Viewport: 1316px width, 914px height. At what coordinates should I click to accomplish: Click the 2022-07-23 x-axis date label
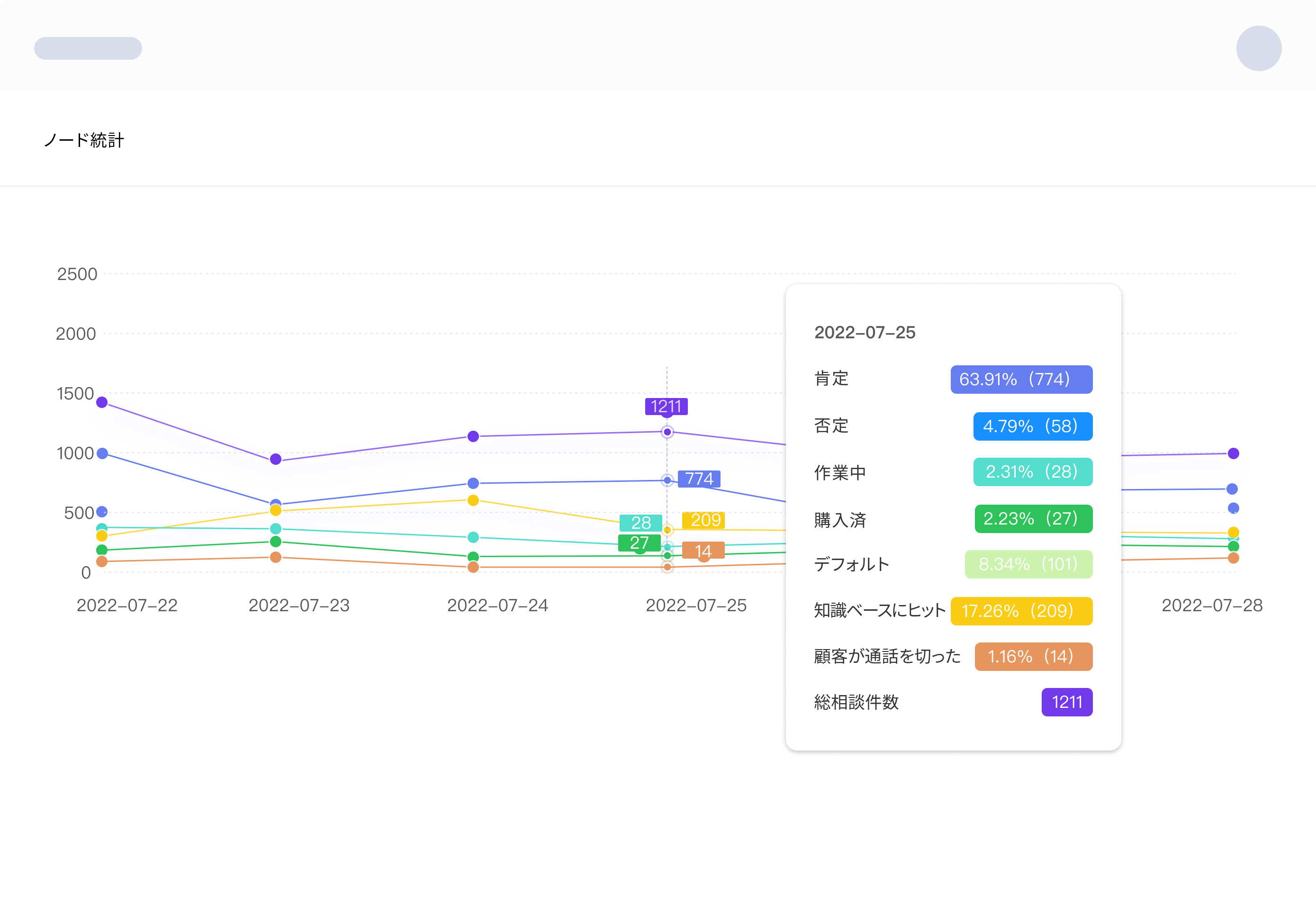coord(299,606)
